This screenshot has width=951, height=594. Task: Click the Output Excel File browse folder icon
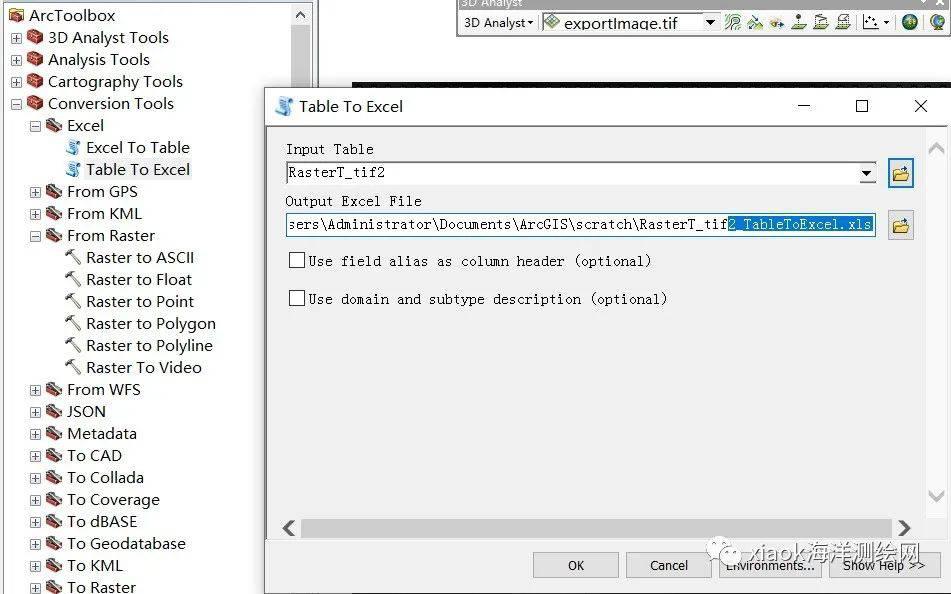click(x=901, y=226)
